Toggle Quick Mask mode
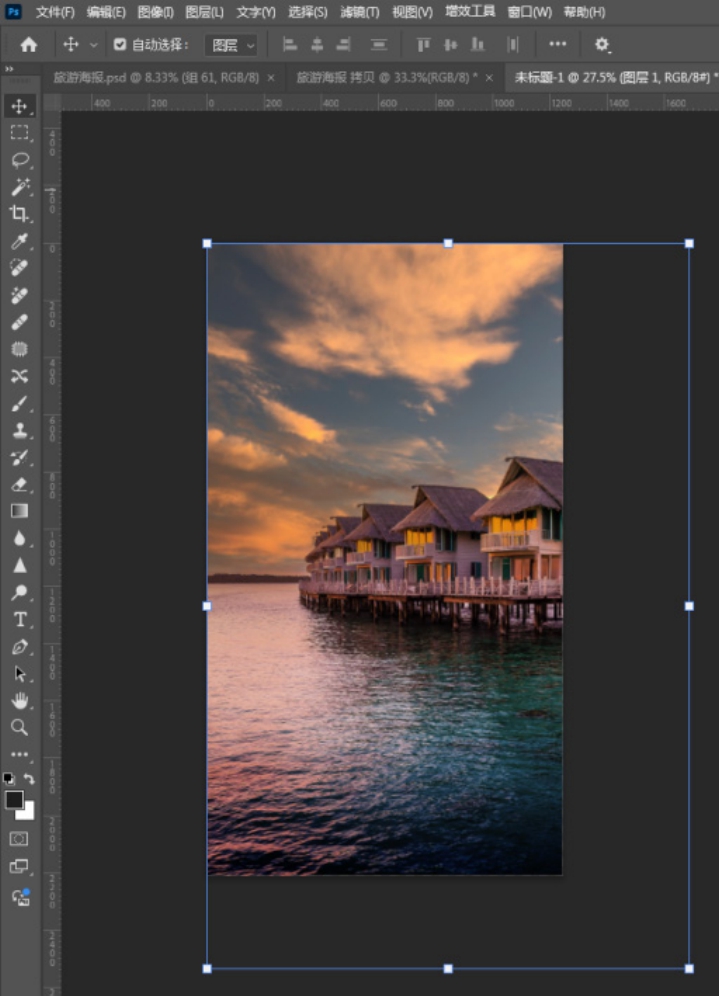This screenshot has height=996, width=719. click(x=19, y=838)
